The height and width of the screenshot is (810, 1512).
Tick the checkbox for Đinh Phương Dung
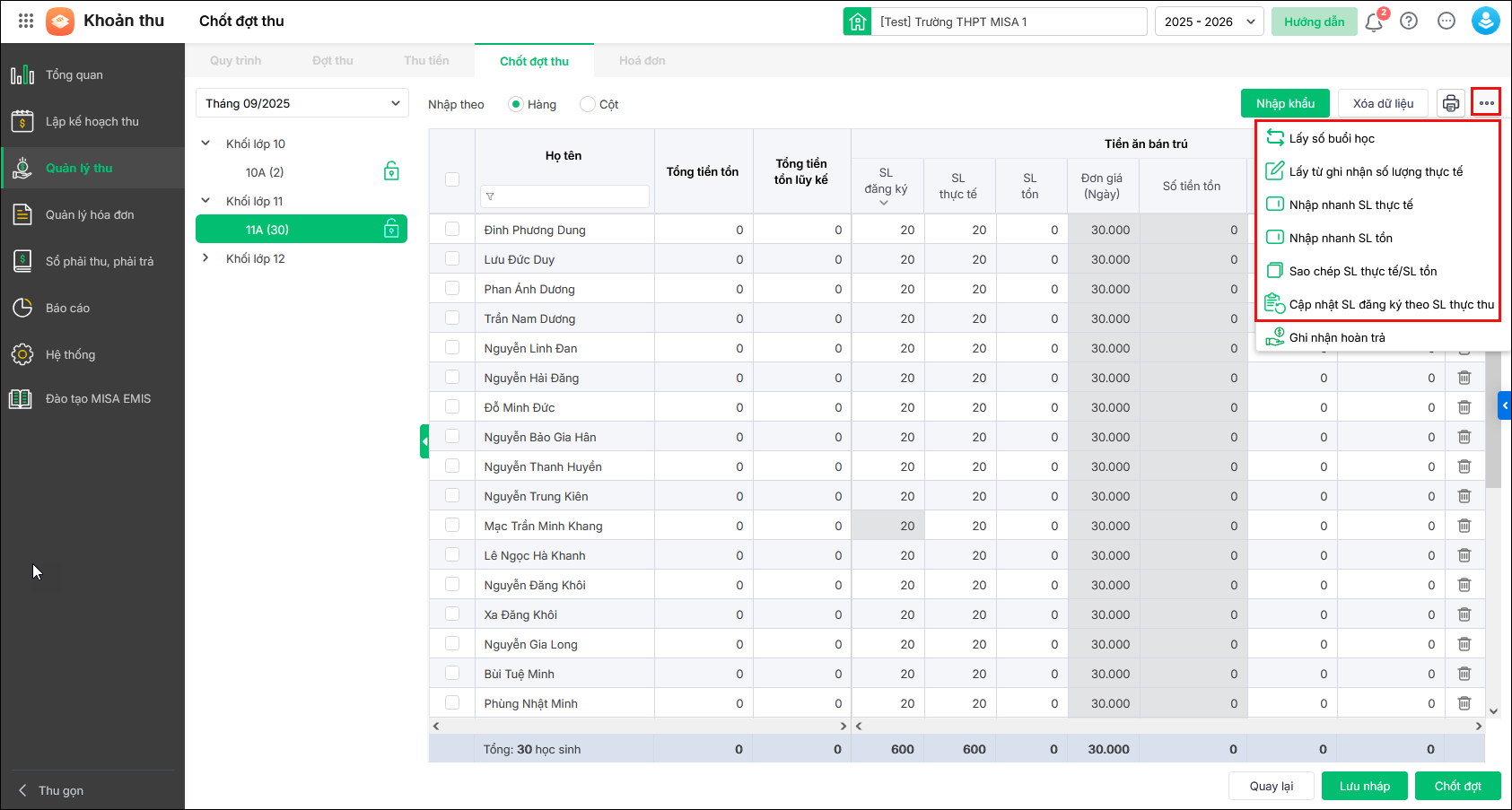[x=452, y=230]
